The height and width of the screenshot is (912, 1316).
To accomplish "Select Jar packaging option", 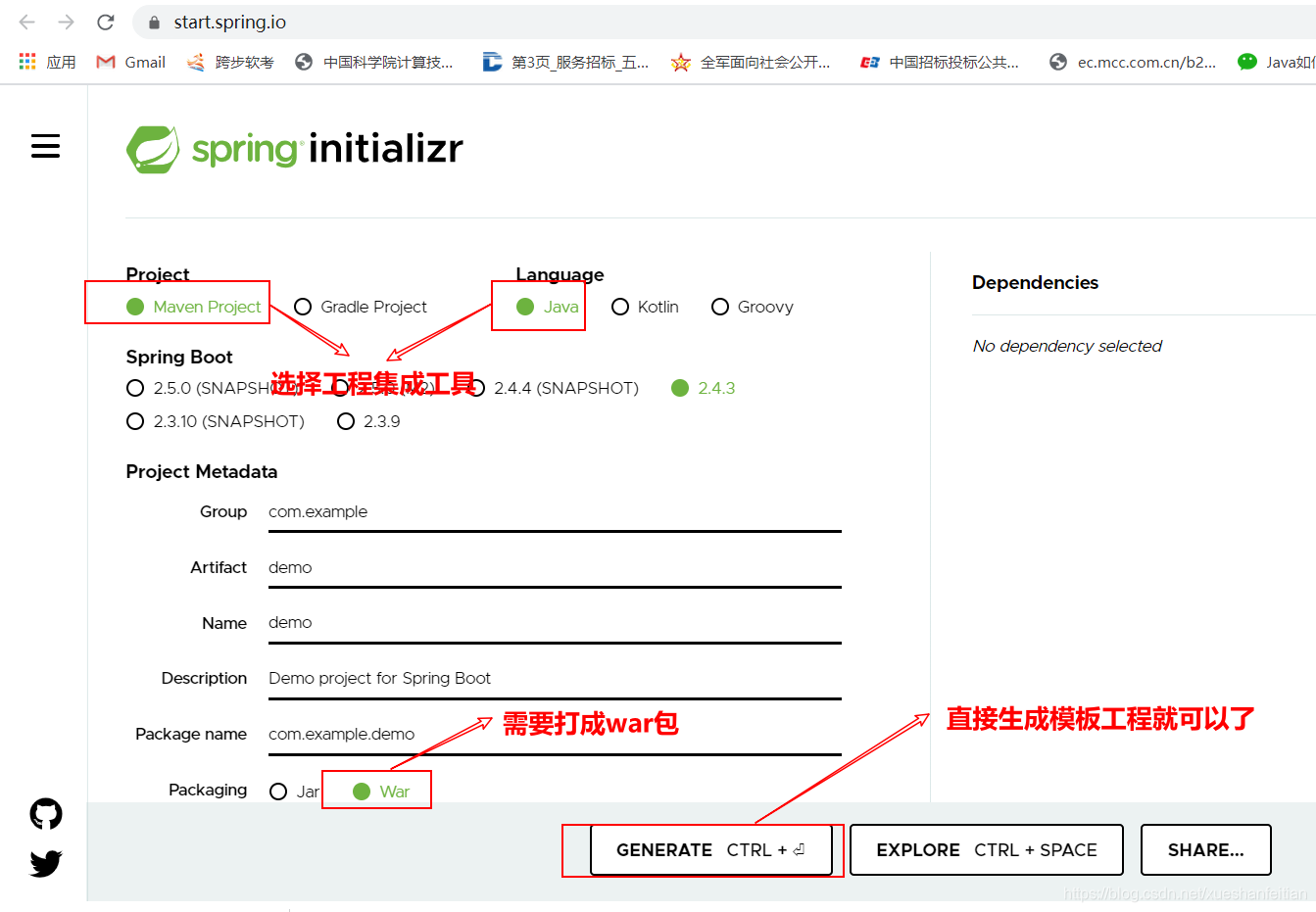I will (295, 792).
